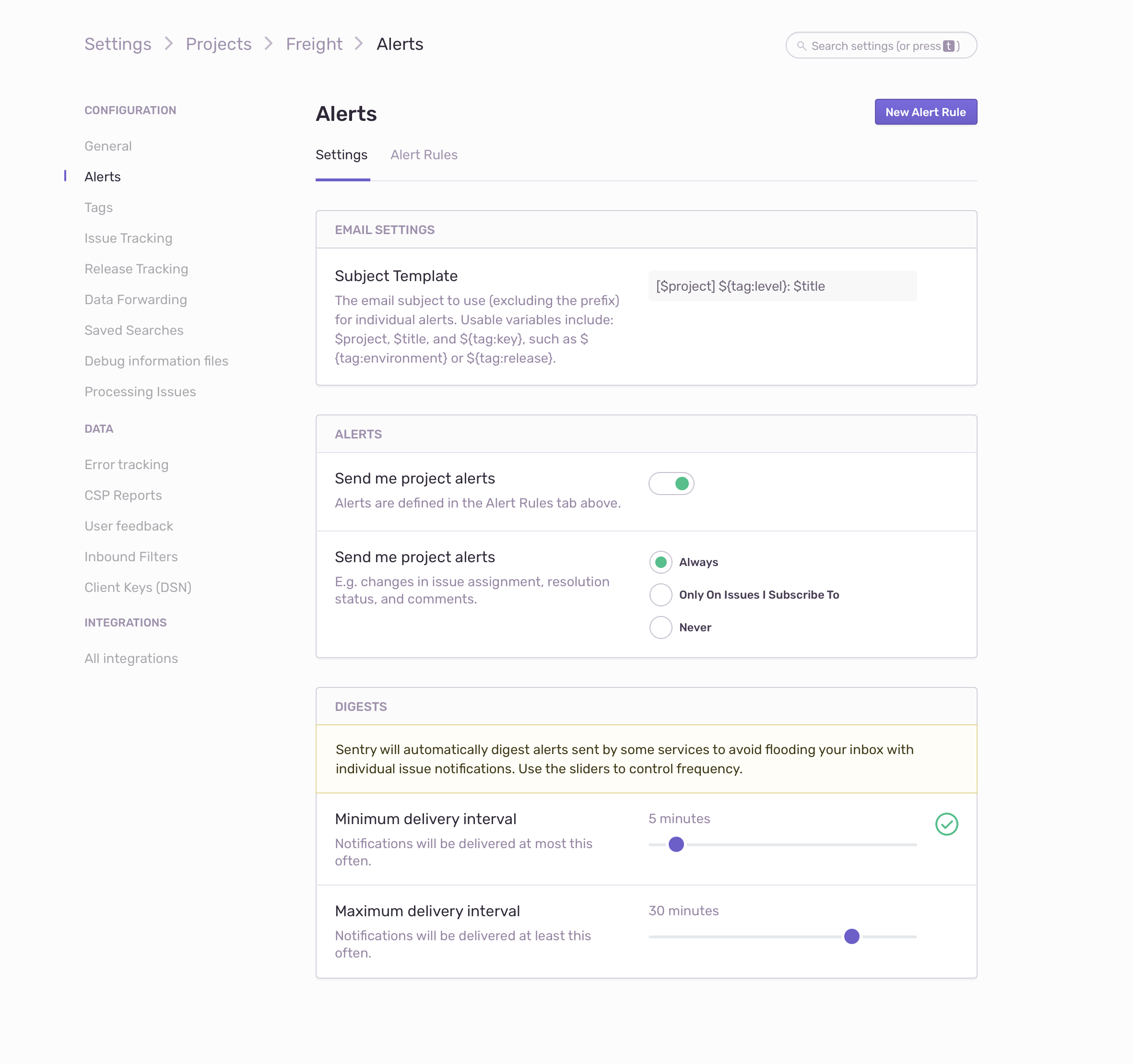1133x1064 pixels.
Task: Open Client Keys (DSN) settings
Action: tap(138, 588)
